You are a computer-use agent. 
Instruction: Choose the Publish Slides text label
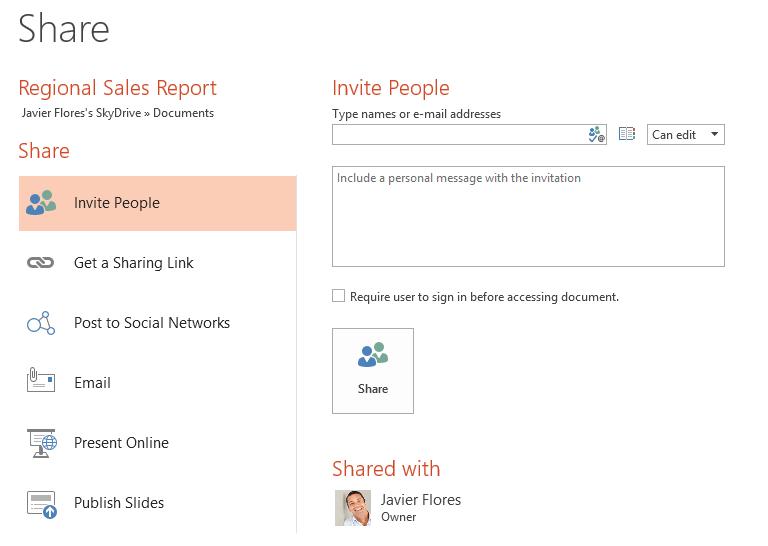tap(119, 503)
